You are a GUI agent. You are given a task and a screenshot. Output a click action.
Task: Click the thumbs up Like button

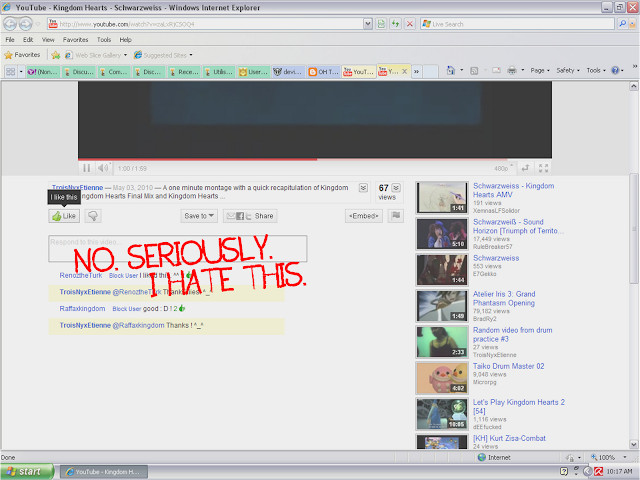tap(64, 216)
